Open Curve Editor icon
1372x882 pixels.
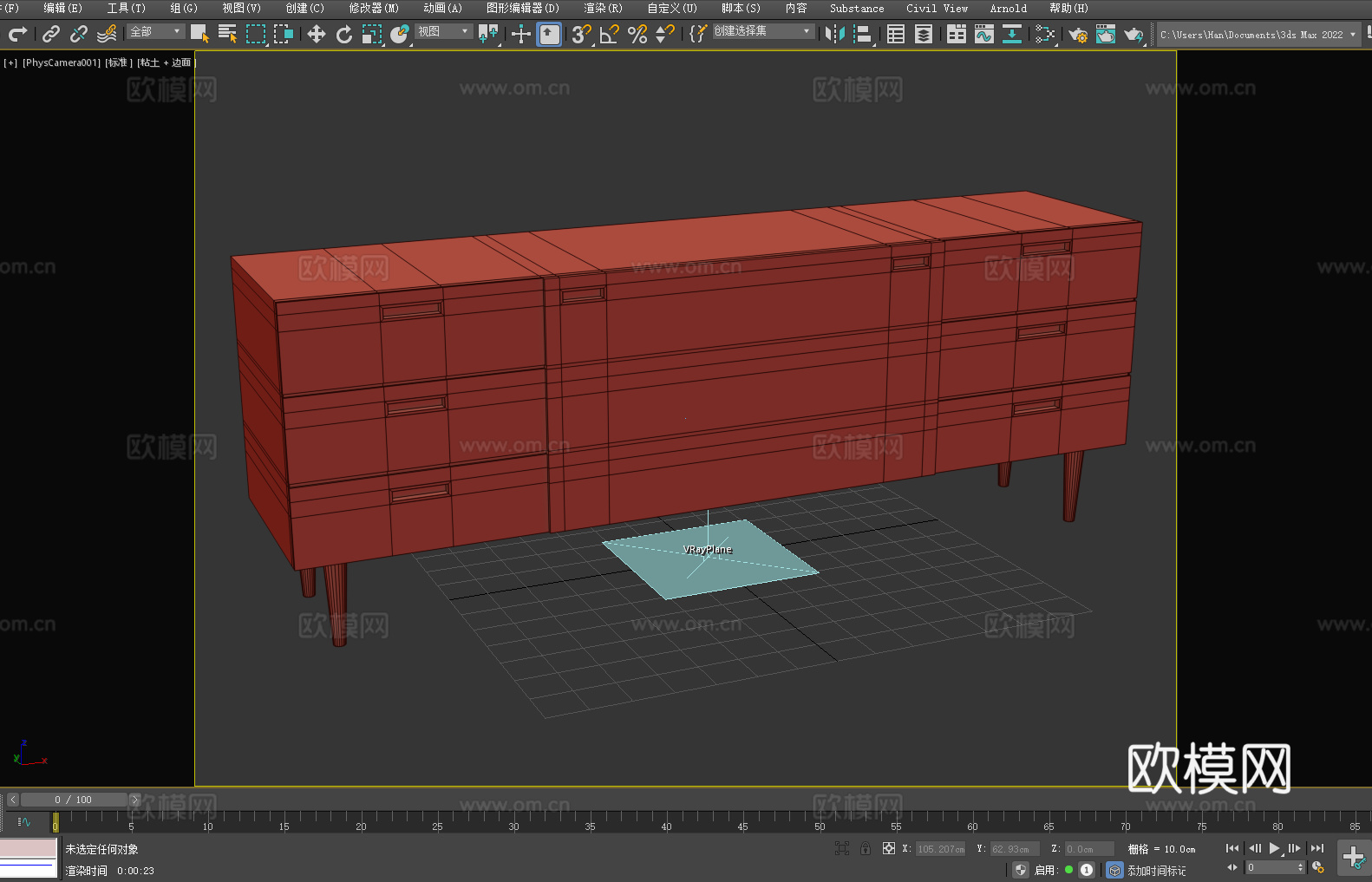click(984, 34)
